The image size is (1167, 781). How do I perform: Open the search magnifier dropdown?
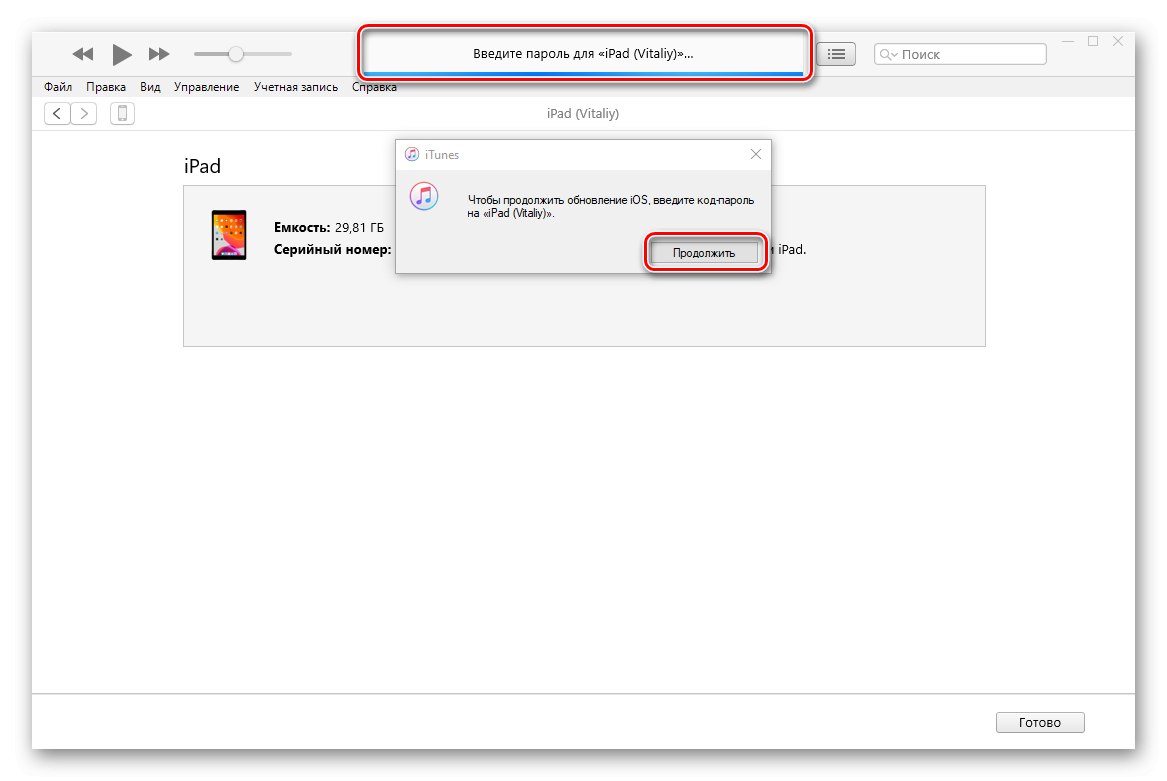coord(889,54)
